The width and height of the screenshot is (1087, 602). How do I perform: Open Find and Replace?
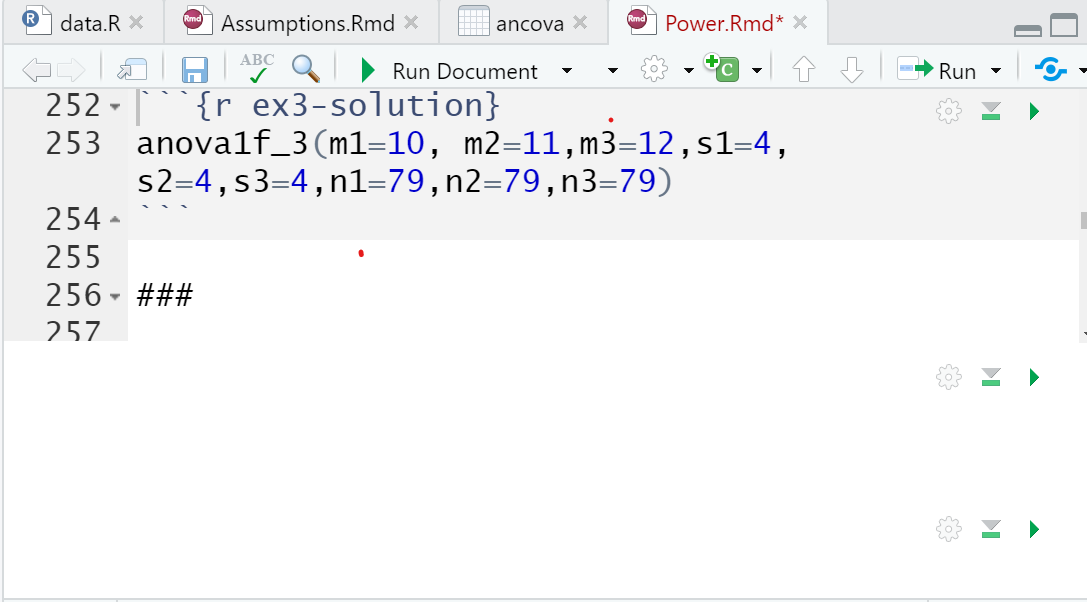[x=305, y=69]
